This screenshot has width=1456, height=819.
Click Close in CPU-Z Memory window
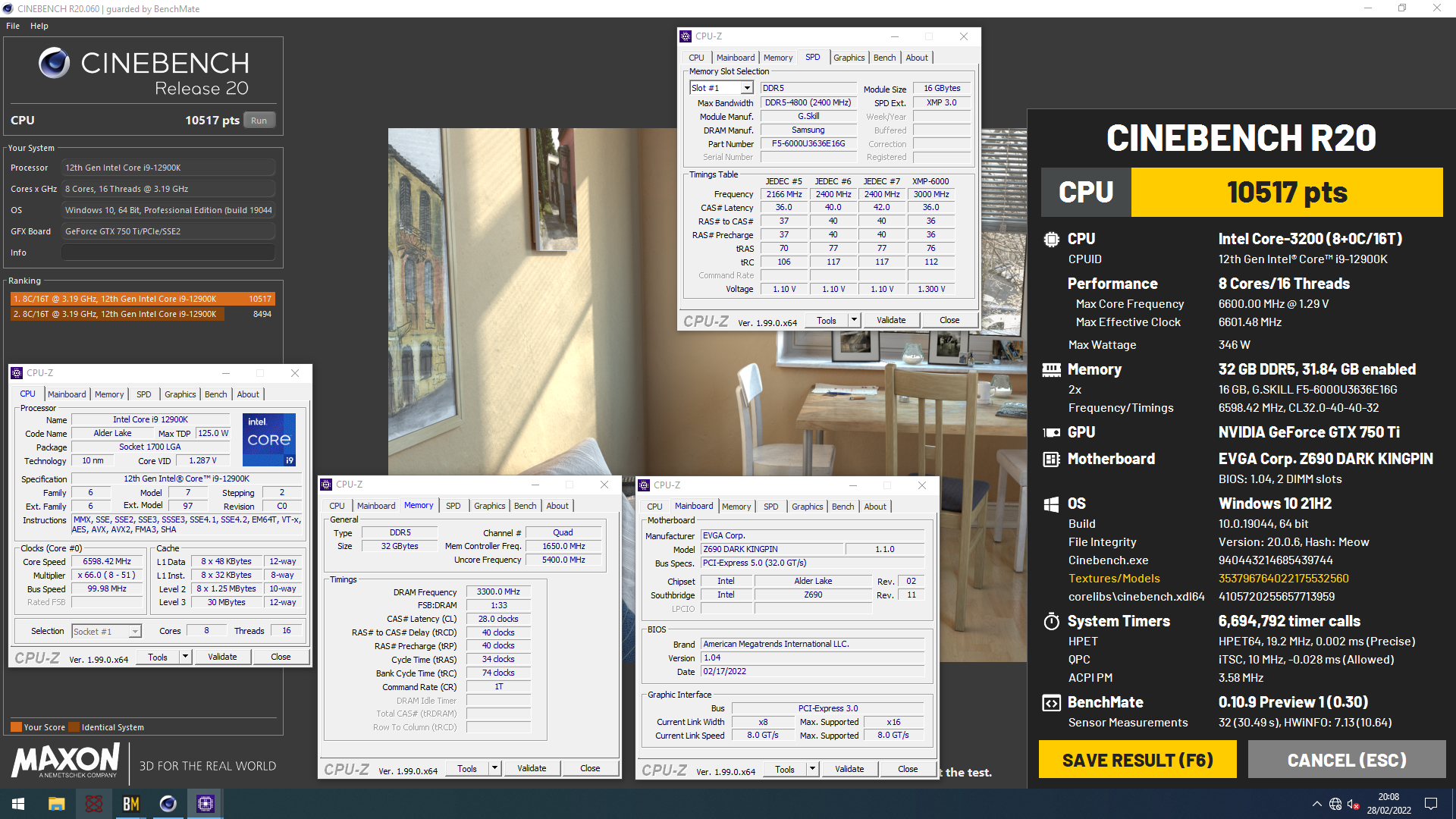click(x=590, y=768)
